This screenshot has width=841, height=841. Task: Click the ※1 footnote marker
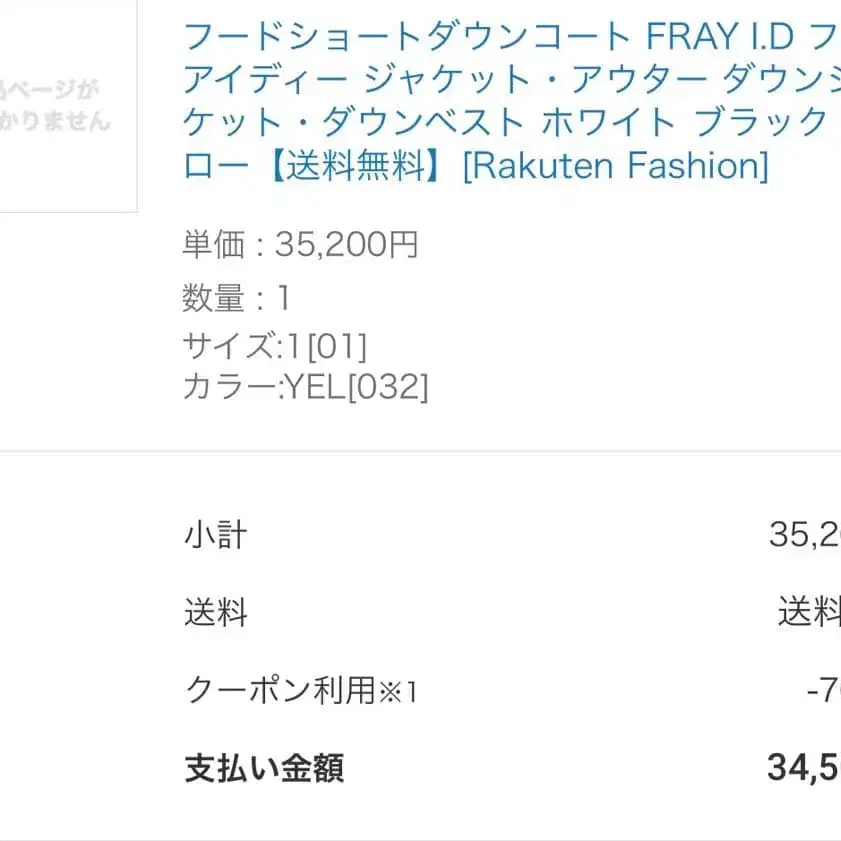[397, 691]
